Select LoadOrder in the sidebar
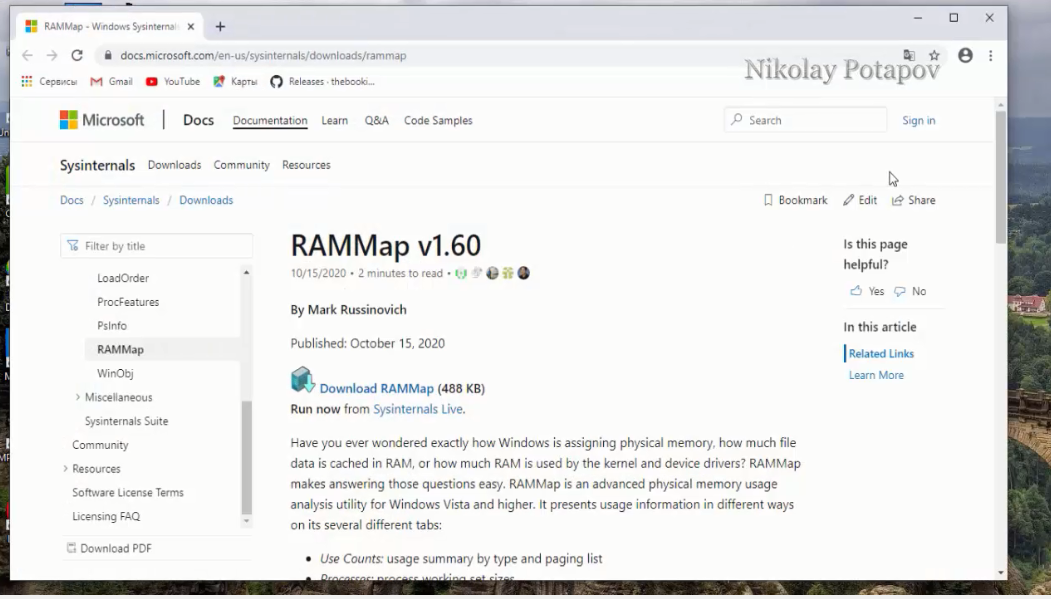This screenshot has height=599, width=1051. pyautogui.click(x=123, y=278)
